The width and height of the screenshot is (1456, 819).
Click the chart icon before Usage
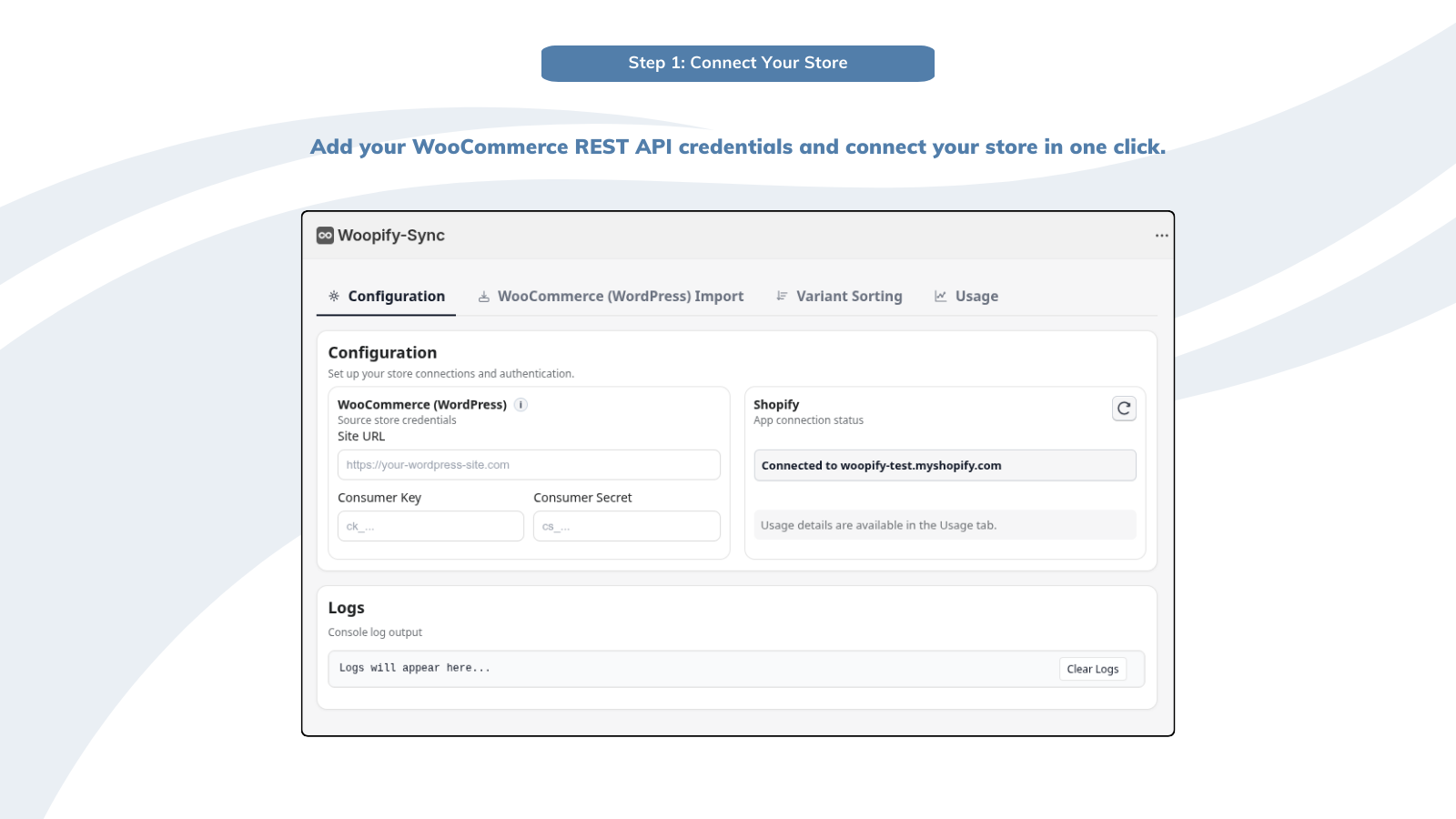pos(940,297)
